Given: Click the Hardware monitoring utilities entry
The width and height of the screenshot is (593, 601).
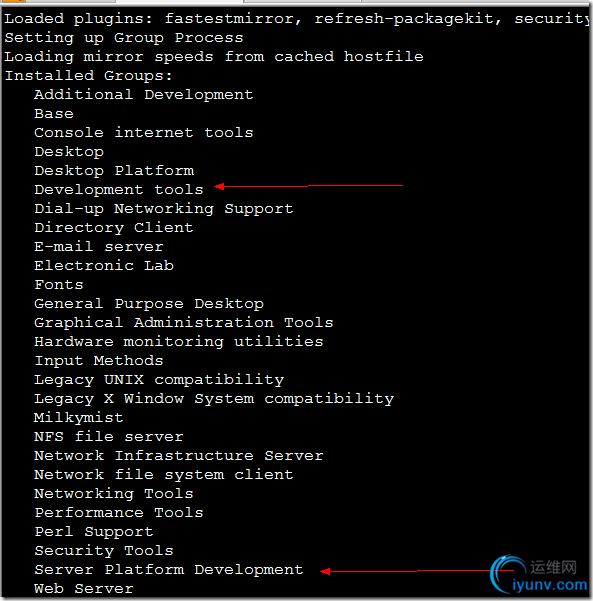Looking at the screenshot, I should click(179, 342).
